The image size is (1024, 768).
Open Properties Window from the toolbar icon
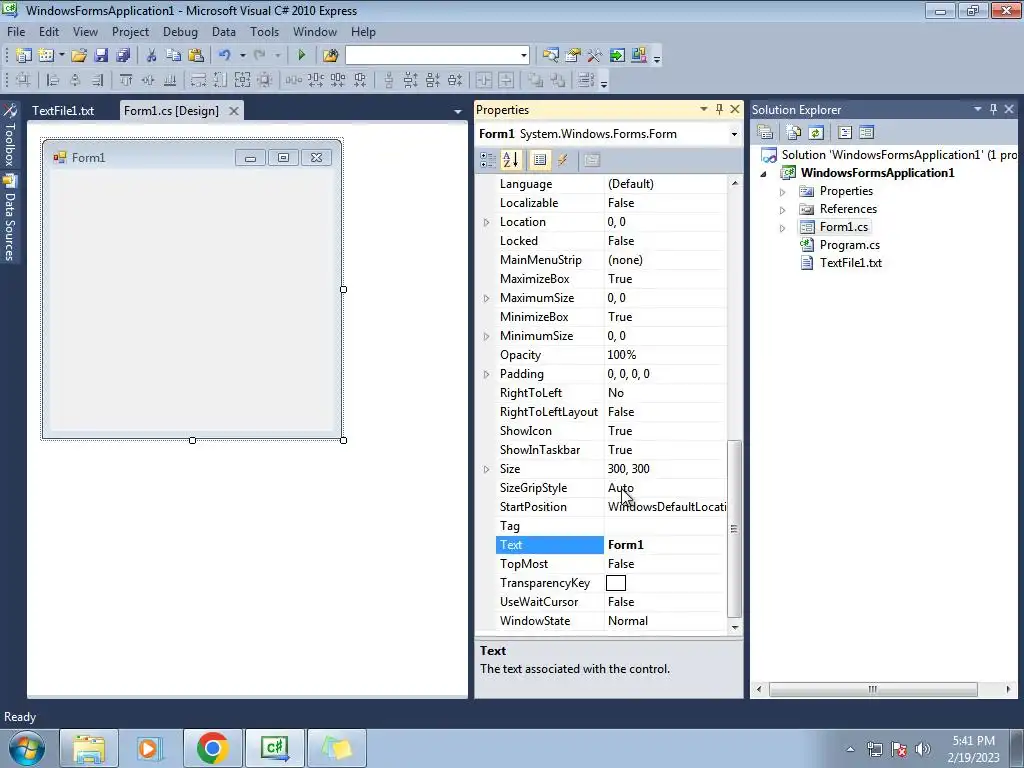tap(573, 56)
